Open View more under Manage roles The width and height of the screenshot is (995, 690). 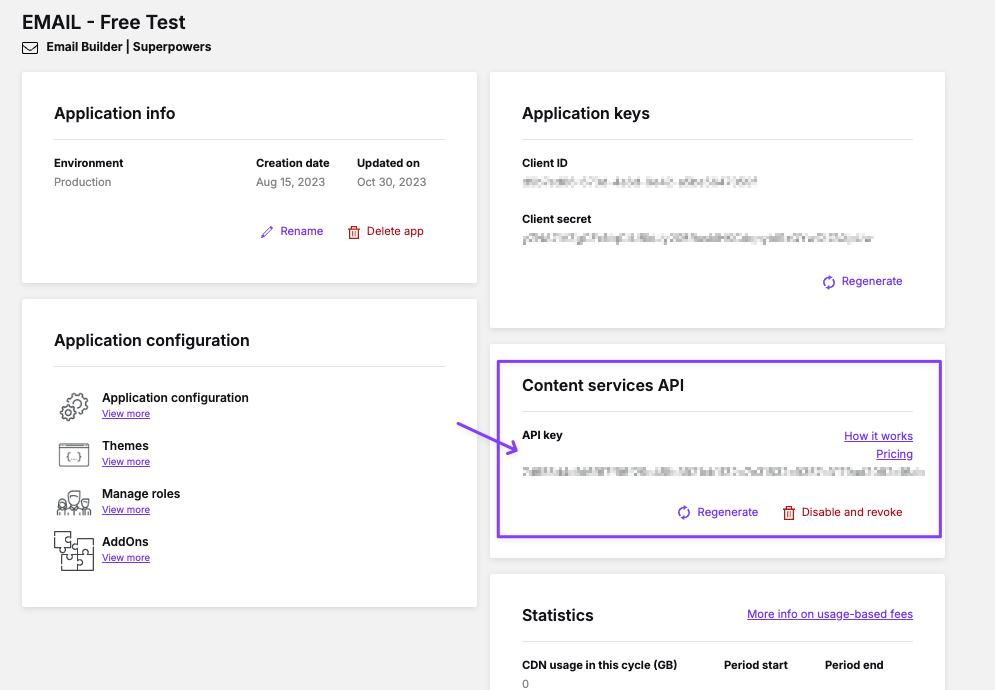pyautogui.click(x=126, y=510)
